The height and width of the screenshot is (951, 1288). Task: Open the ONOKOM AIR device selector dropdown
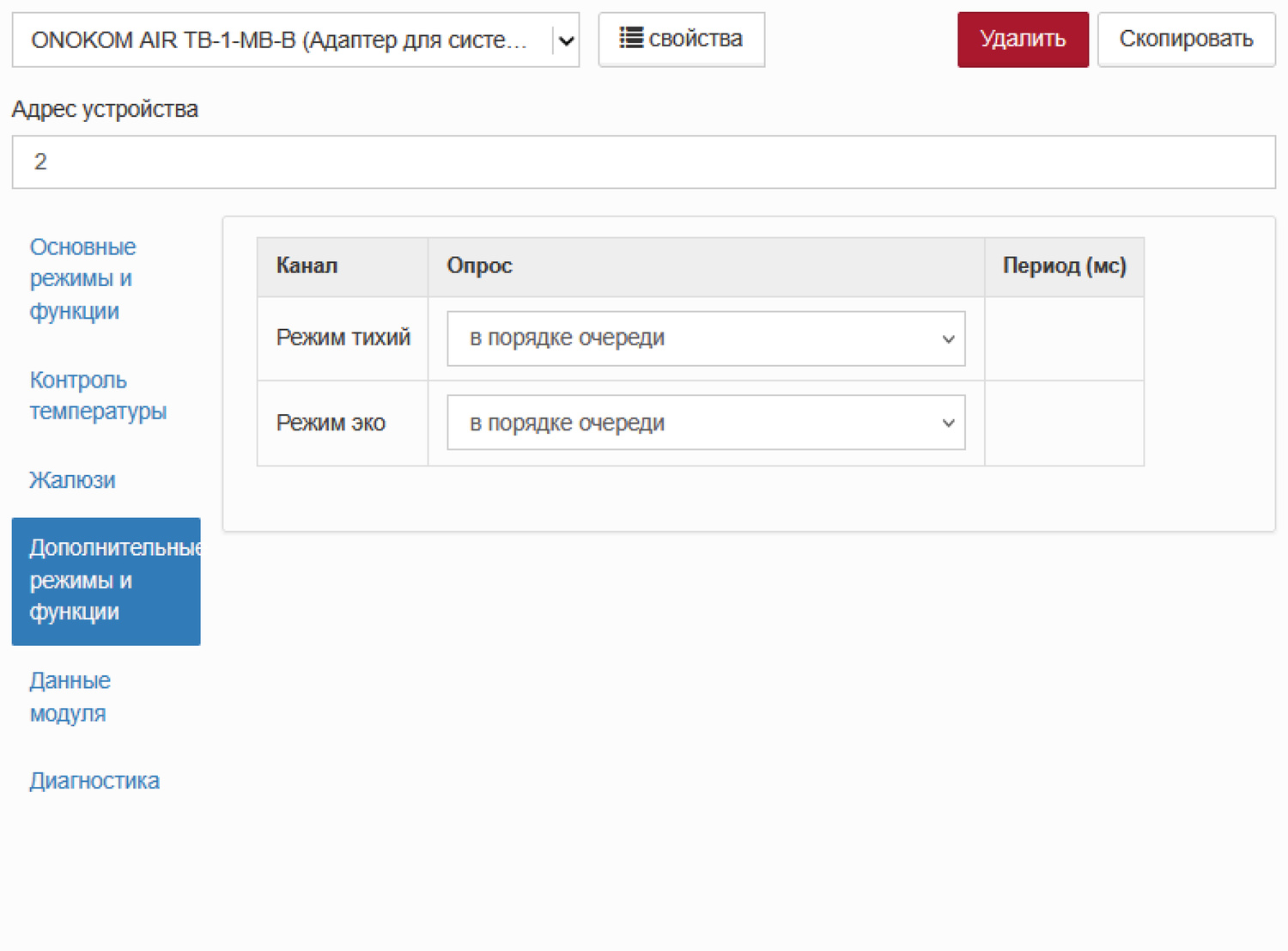pyautogui.click(x=295, y=40)
